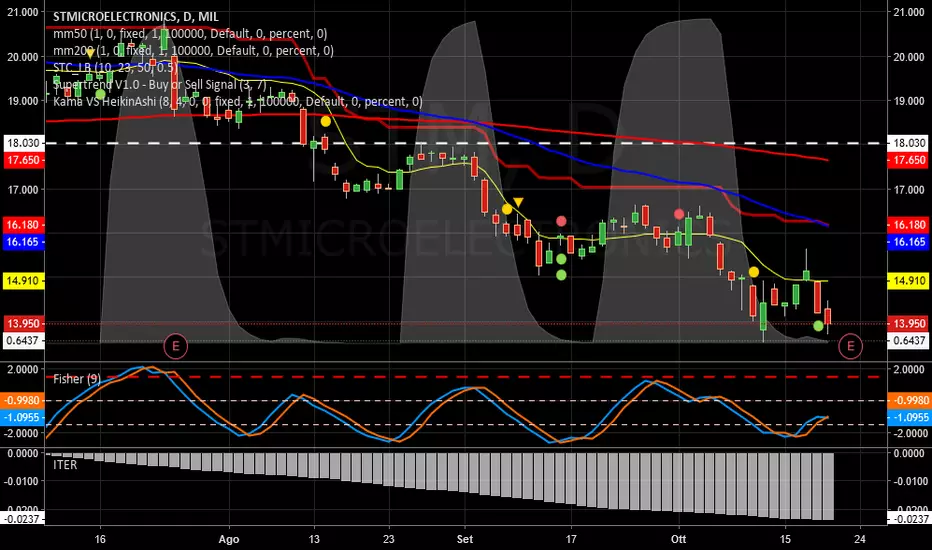Open the earnings E marker near date 24
Screen dimensions: 932x550
click(850, 346)
